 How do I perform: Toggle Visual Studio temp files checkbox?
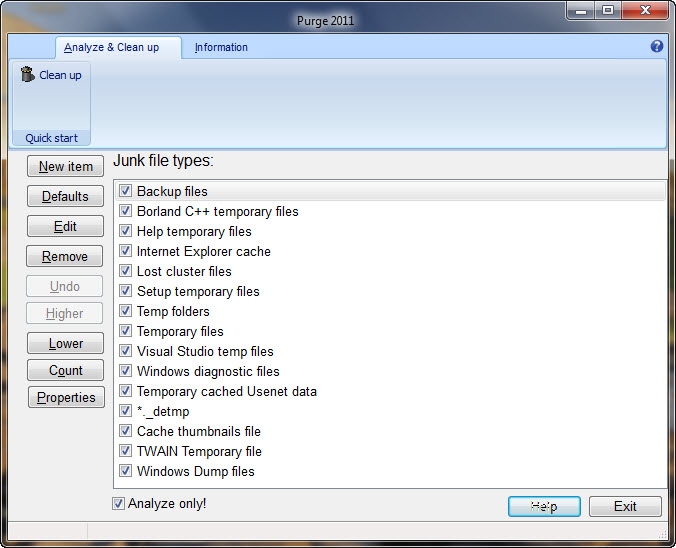(126, 351)
